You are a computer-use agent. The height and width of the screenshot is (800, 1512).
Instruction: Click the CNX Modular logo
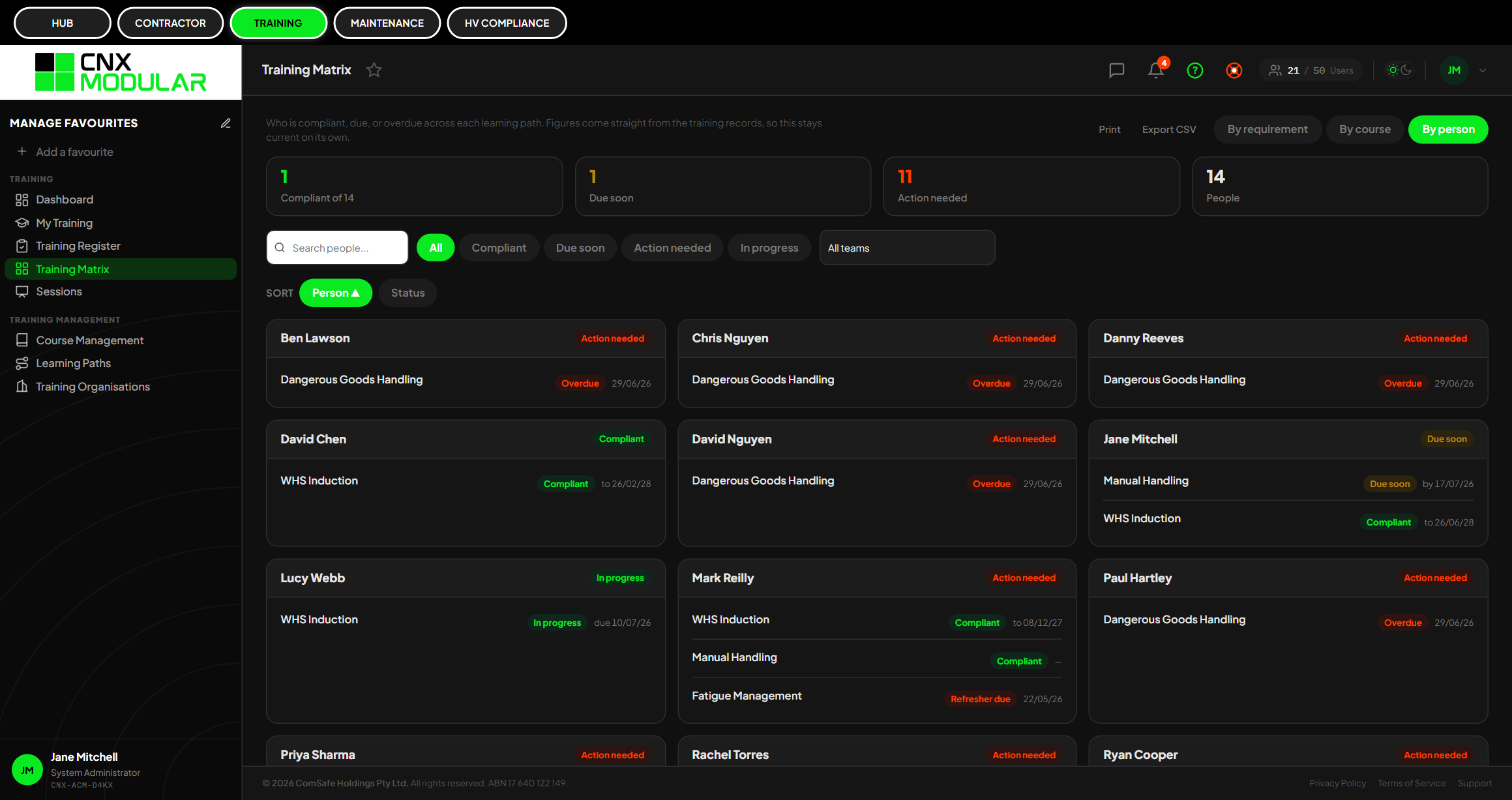coord(121,72)
